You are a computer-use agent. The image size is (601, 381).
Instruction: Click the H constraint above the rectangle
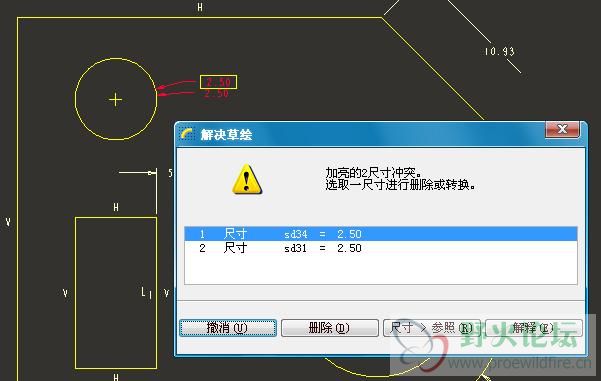(x=116, y=207)
